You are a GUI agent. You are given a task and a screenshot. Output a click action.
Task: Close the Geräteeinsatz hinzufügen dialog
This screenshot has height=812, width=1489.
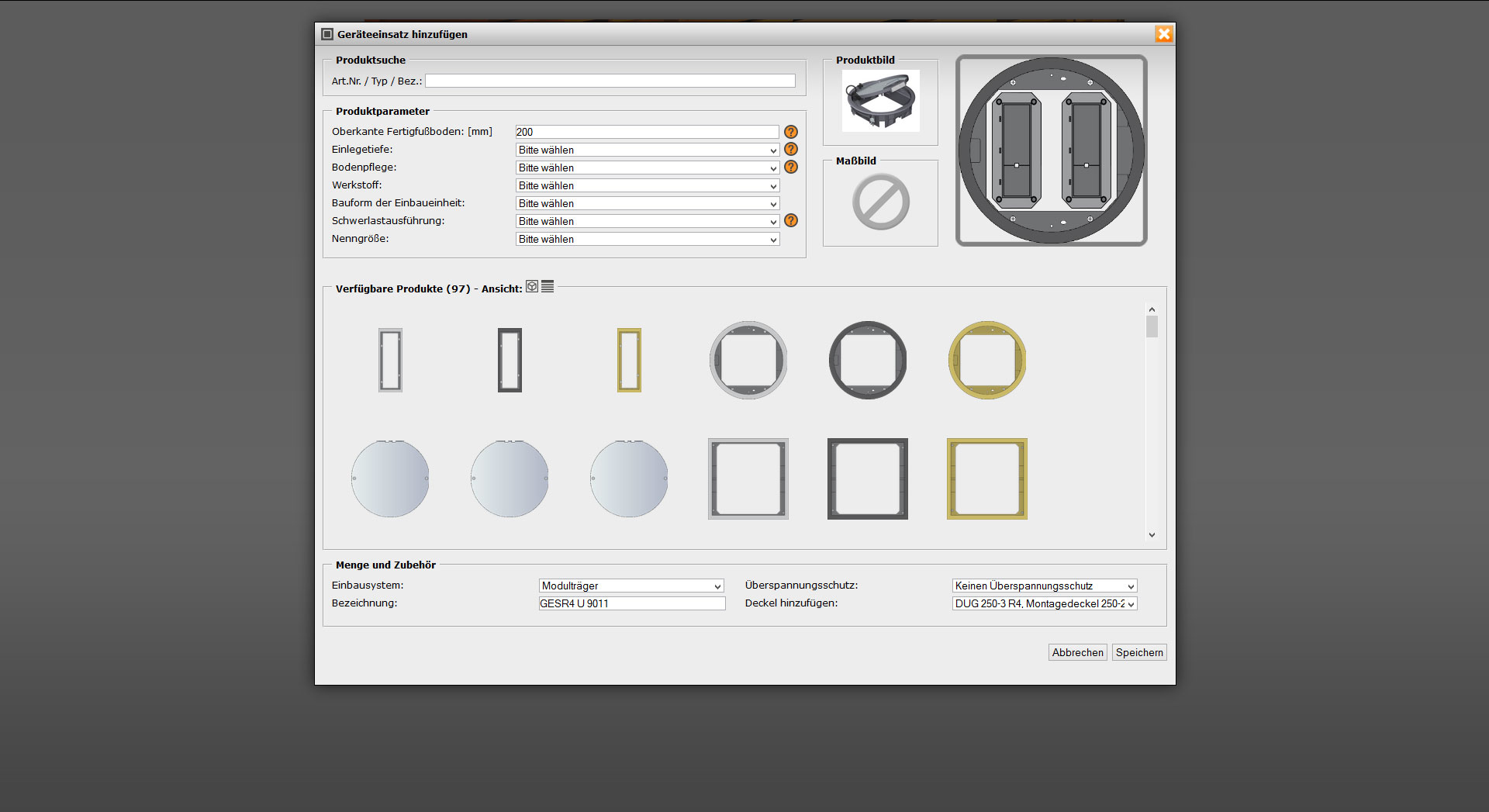click(x=1163, y=34)
